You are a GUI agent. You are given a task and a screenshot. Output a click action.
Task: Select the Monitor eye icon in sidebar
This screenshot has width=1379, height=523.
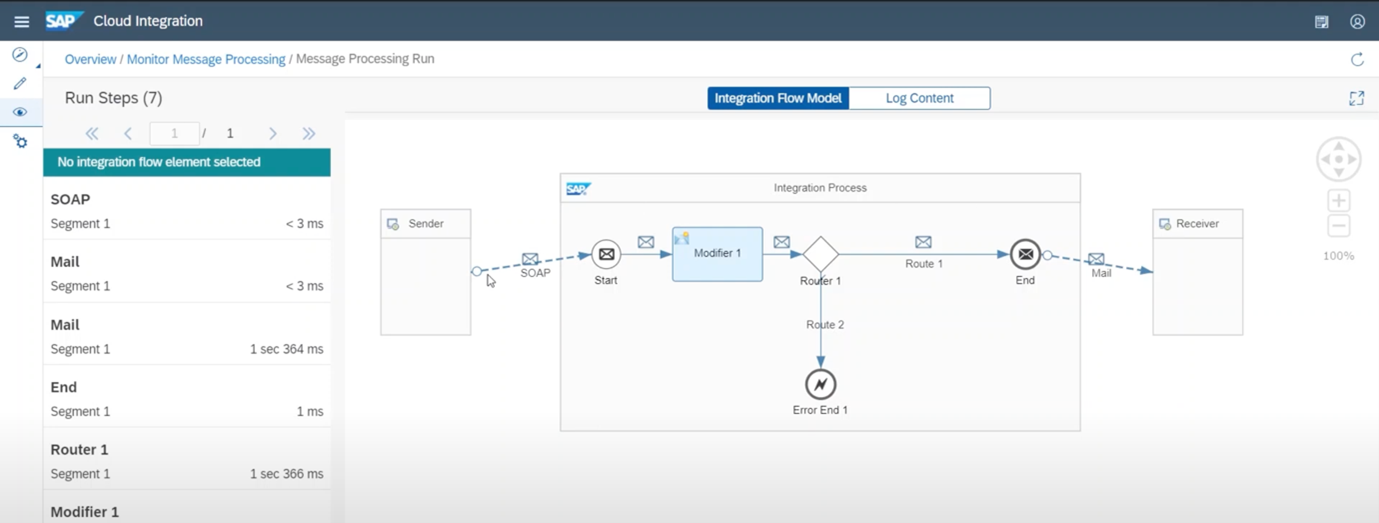[19, 112]
